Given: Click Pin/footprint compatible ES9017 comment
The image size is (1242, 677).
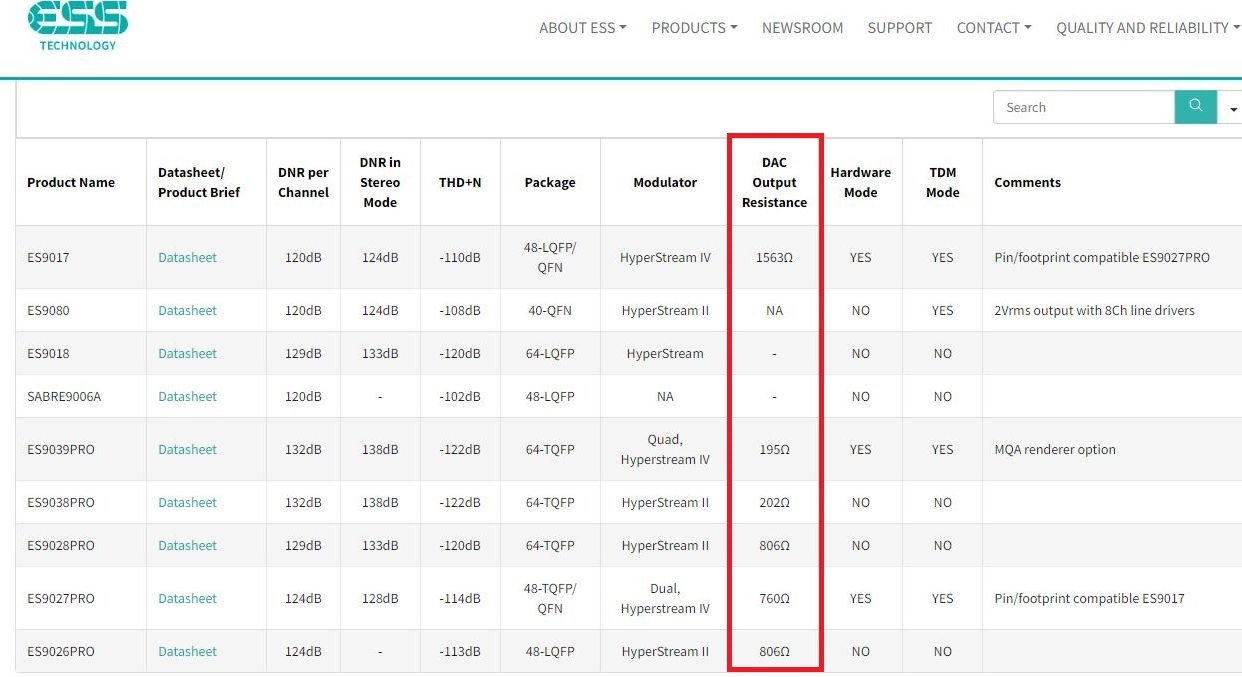Looking at the screenshot, I should 1089,598.
